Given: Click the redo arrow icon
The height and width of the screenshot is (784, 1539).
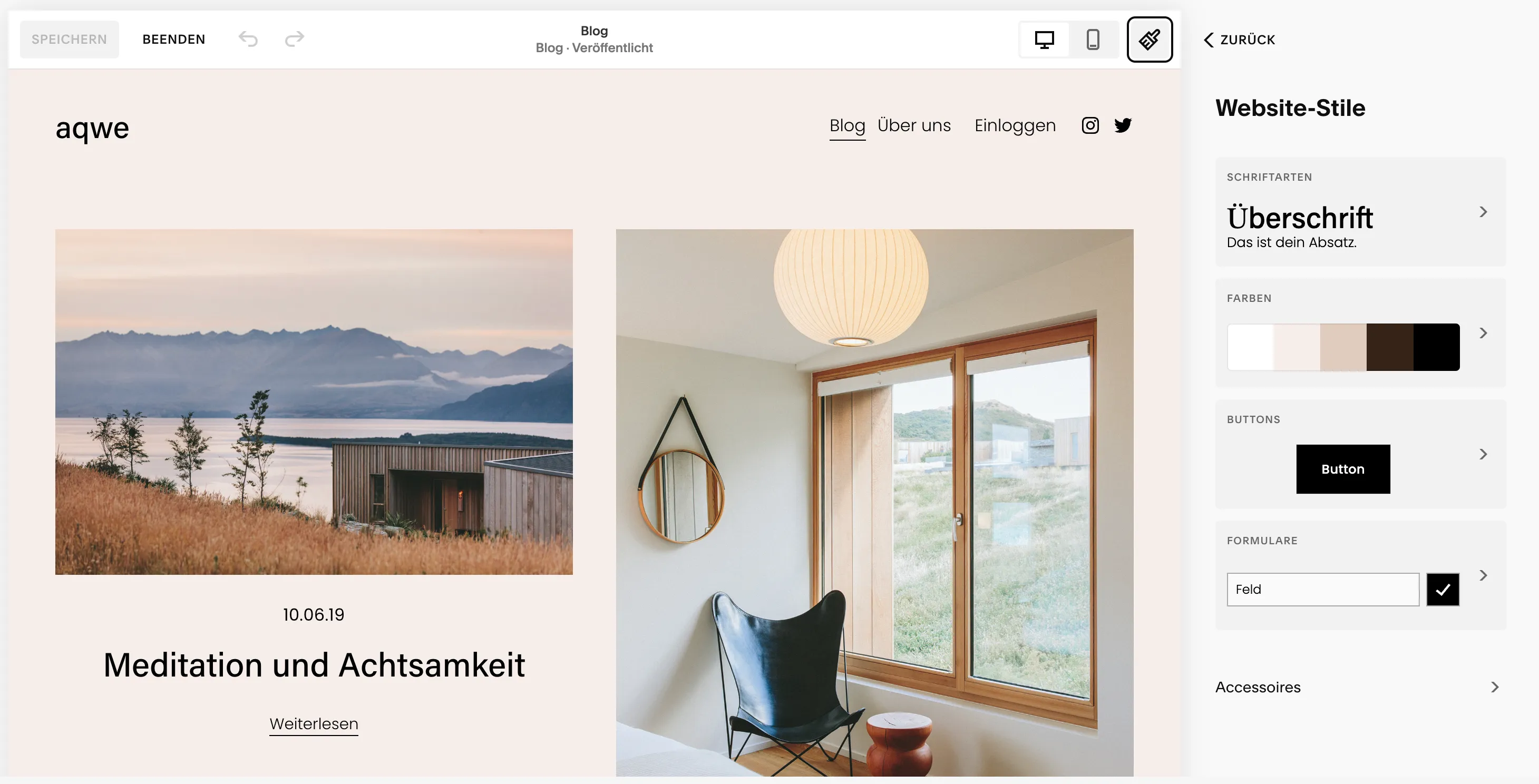Looking at the screenshot, I should click(x=295, y=40).
